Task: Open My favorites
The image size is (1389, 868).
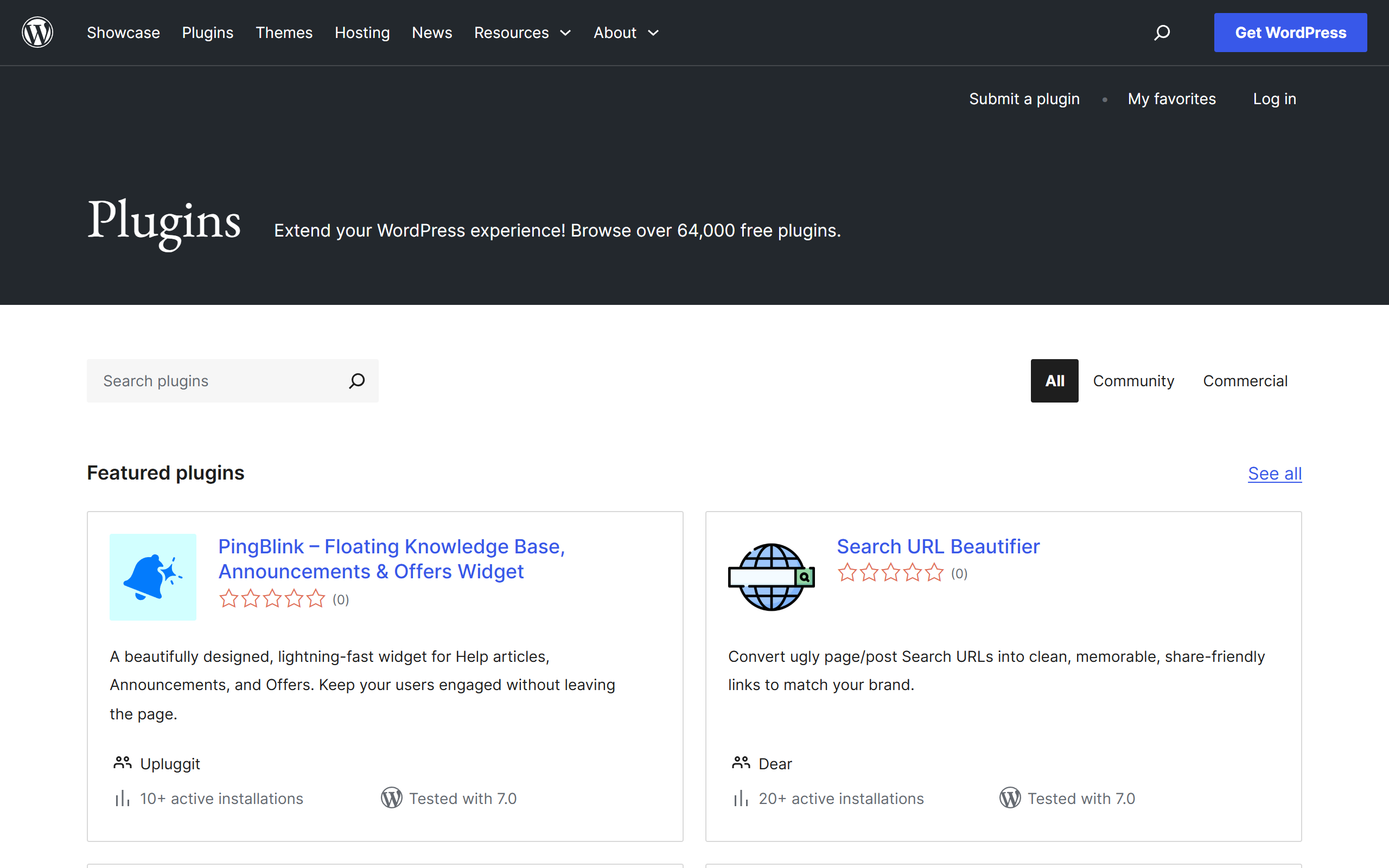Action: coord(1171,99)
